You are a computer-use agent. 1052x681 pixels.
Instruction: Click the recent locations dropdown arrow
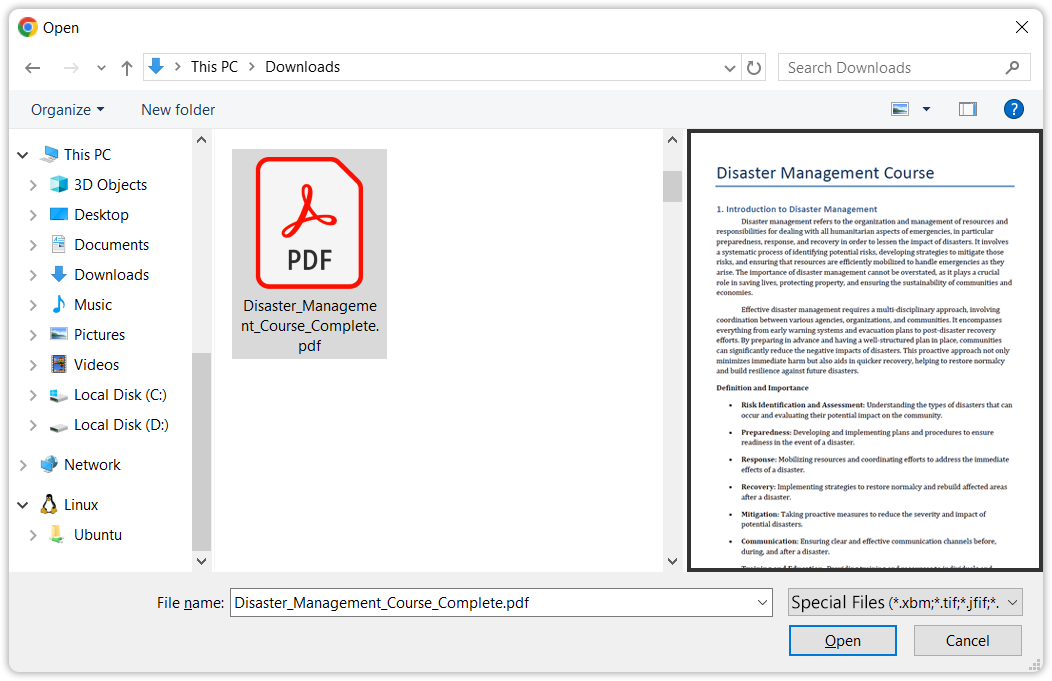tap(101, 68)
